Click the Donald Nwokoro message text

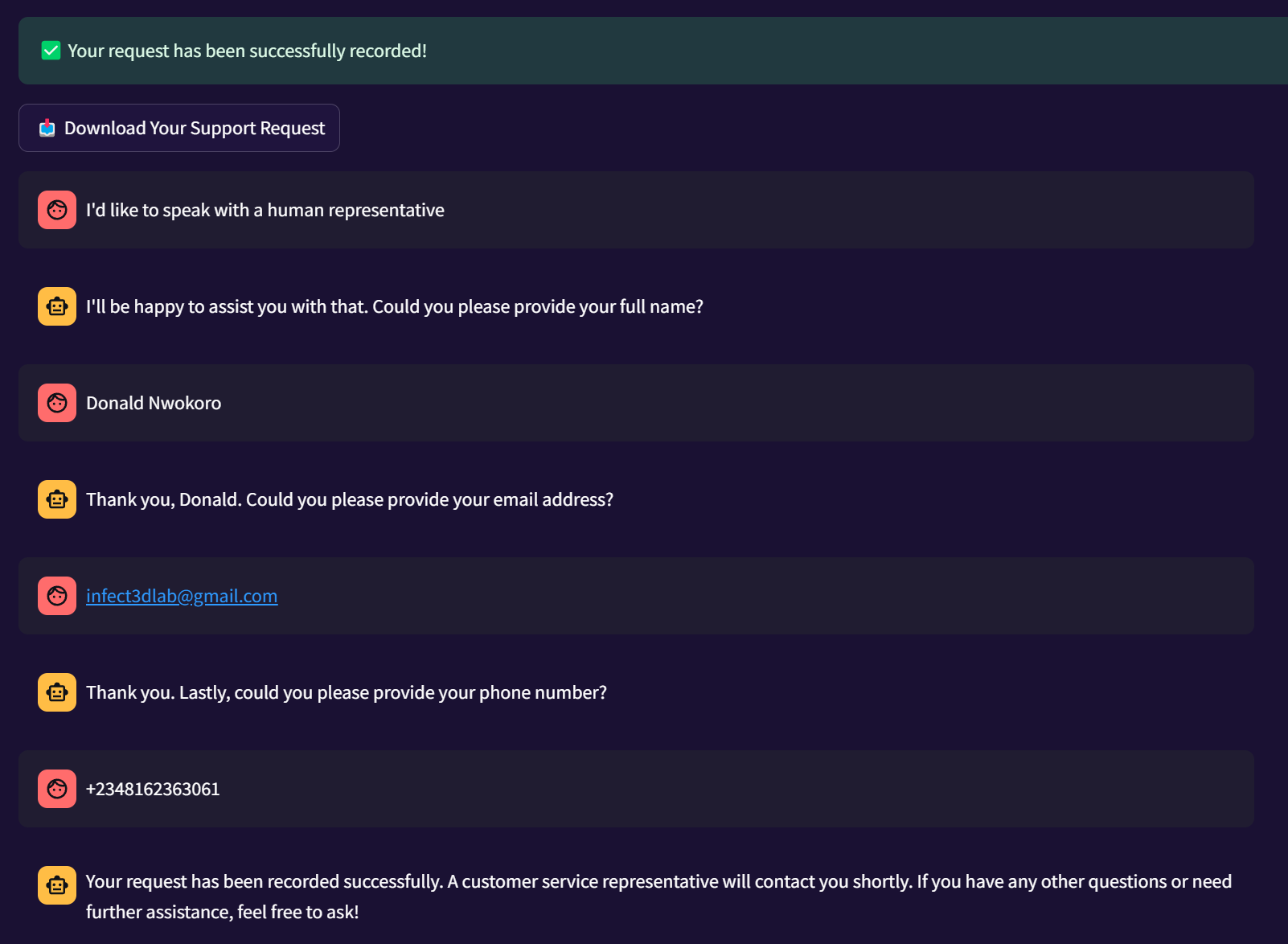pyautogui.click(x=154, y=403)
